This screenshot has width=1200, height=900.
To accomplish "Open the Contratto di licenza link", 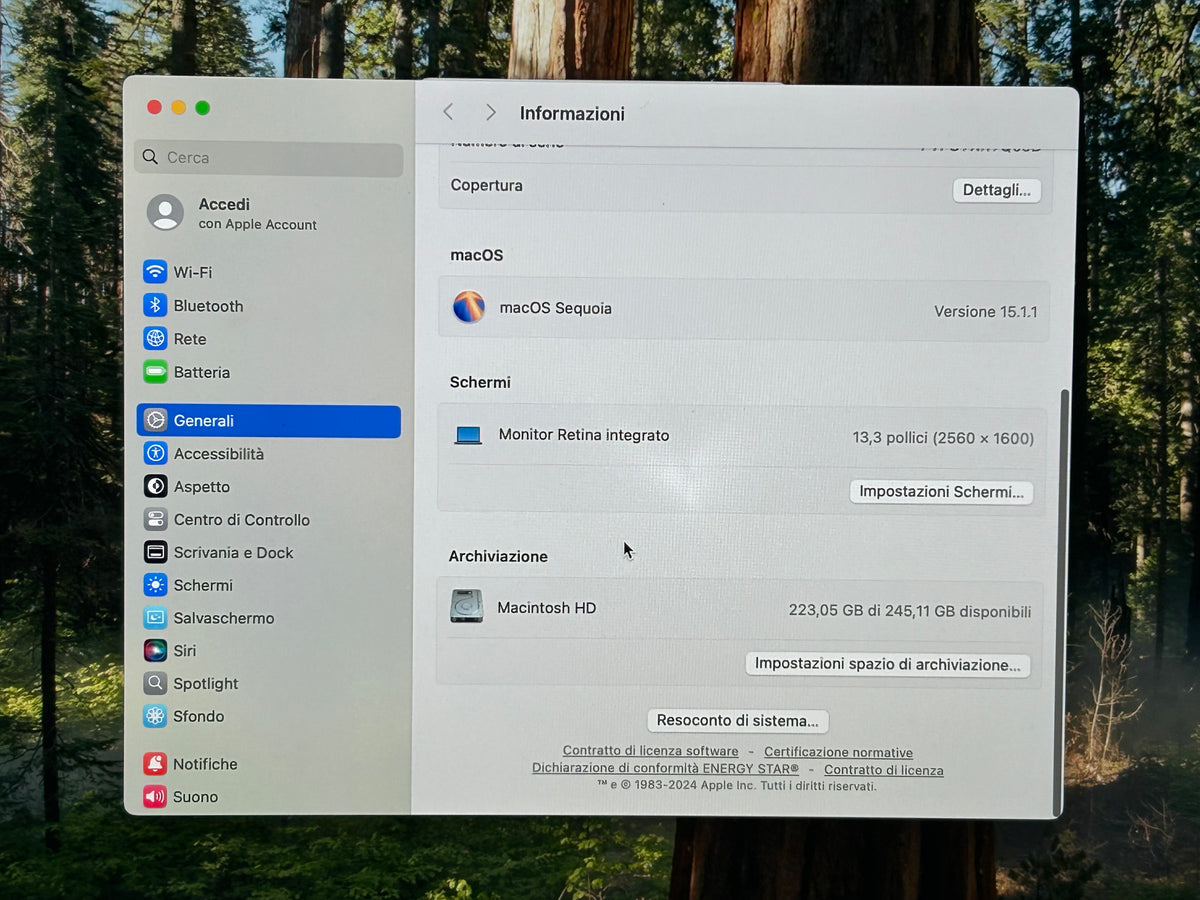I will (883, 770).
